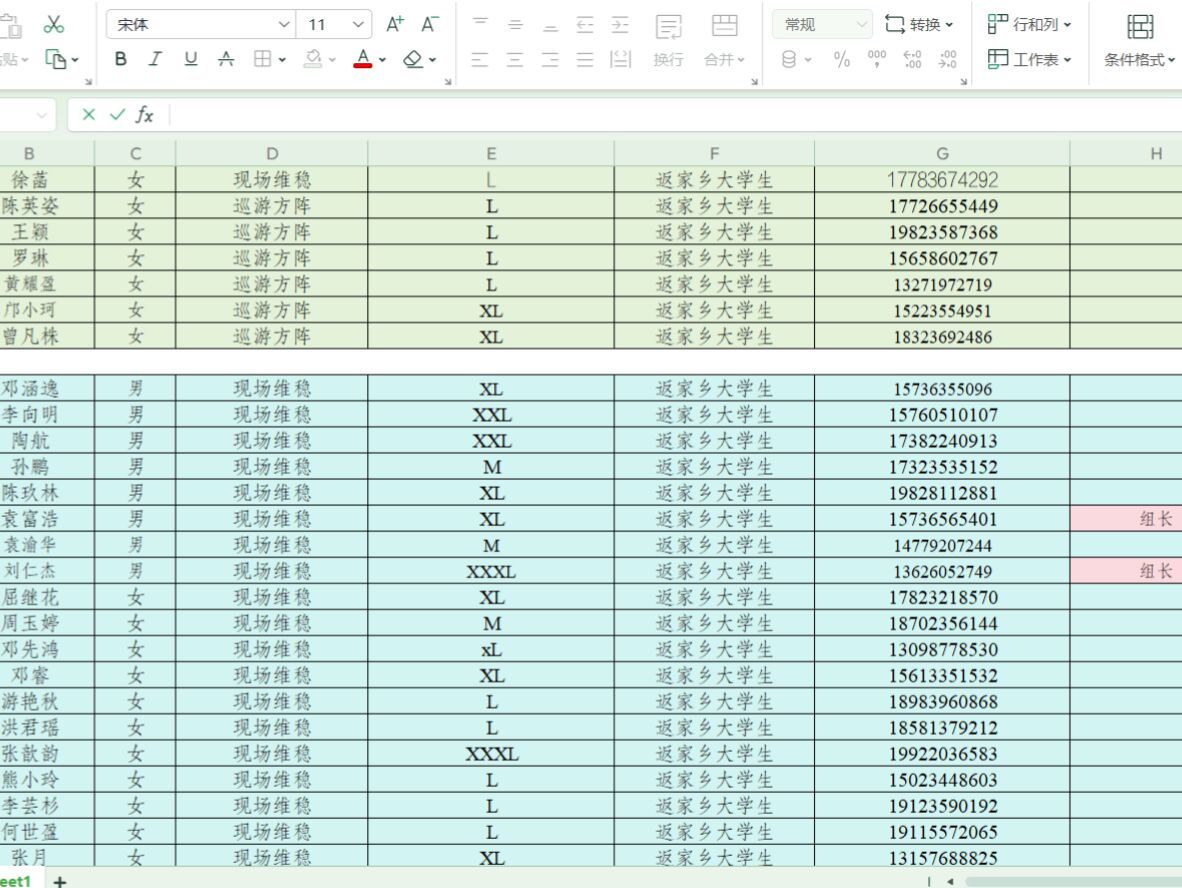Click the increase decimal places icon

click(x=912, y=59)
